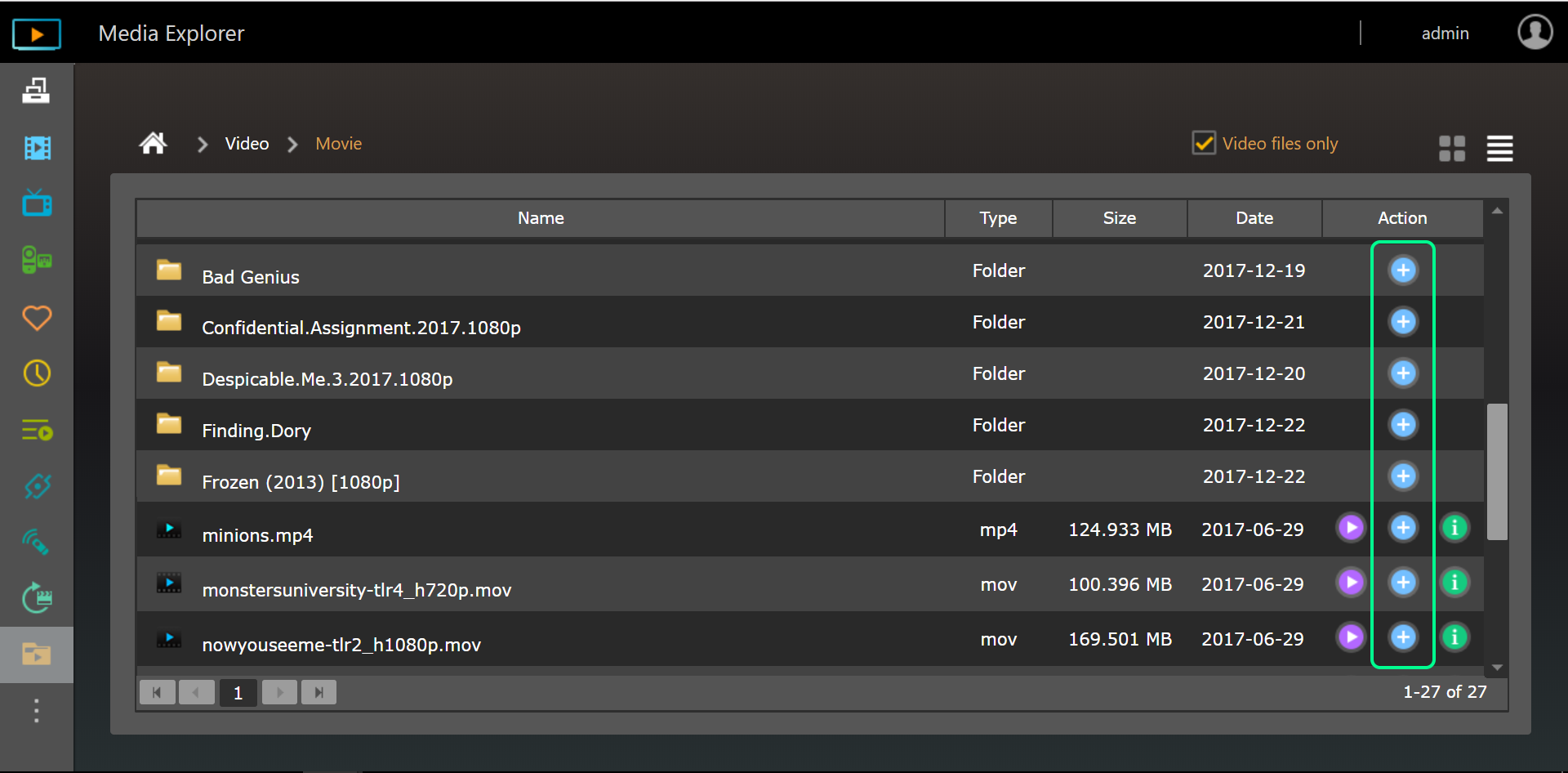
Task: Add the Bad Genius folder
Action: [x=1403, y=270]
